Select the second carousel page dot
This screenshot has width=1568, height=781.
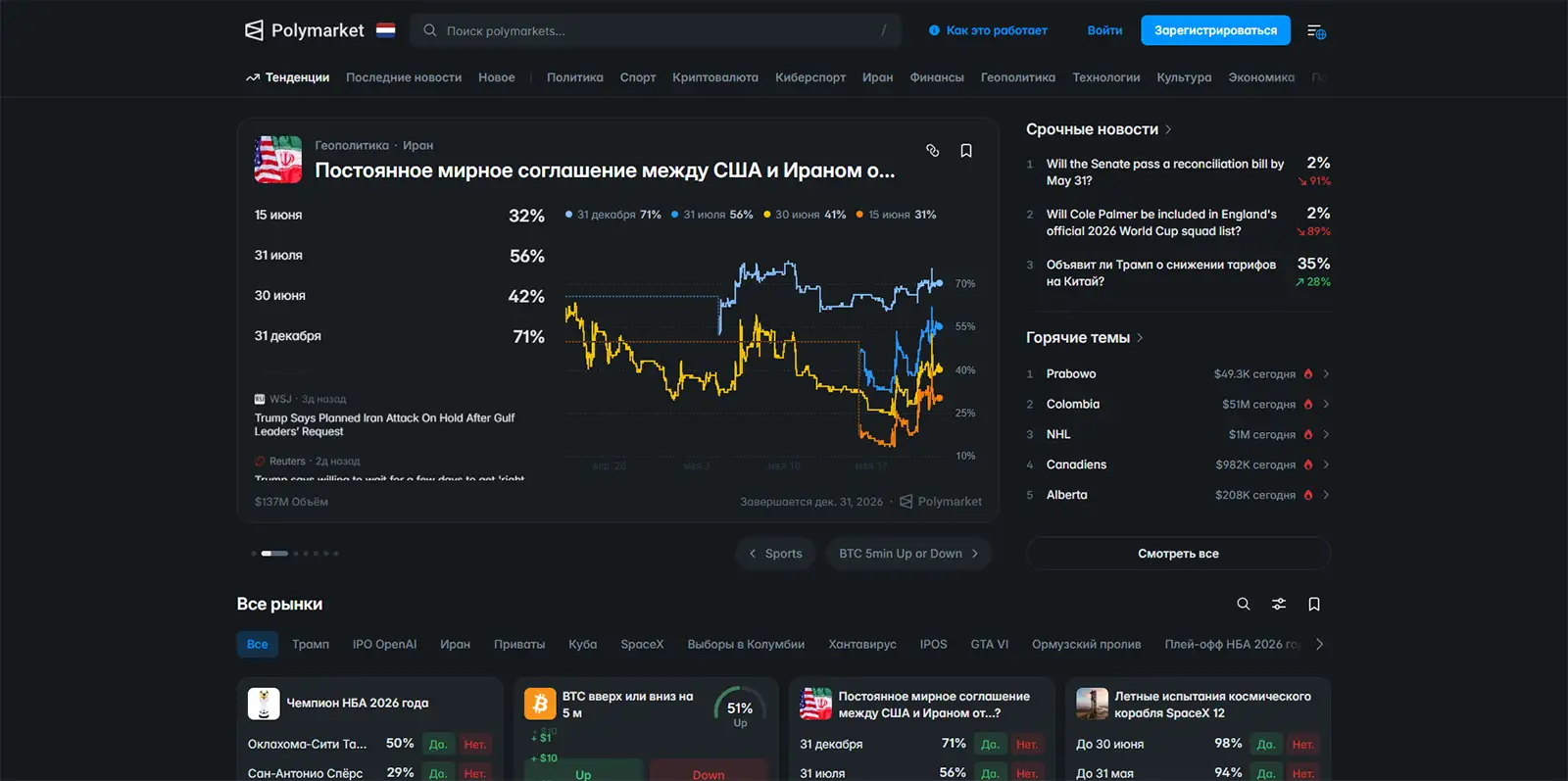pos(274,554)
